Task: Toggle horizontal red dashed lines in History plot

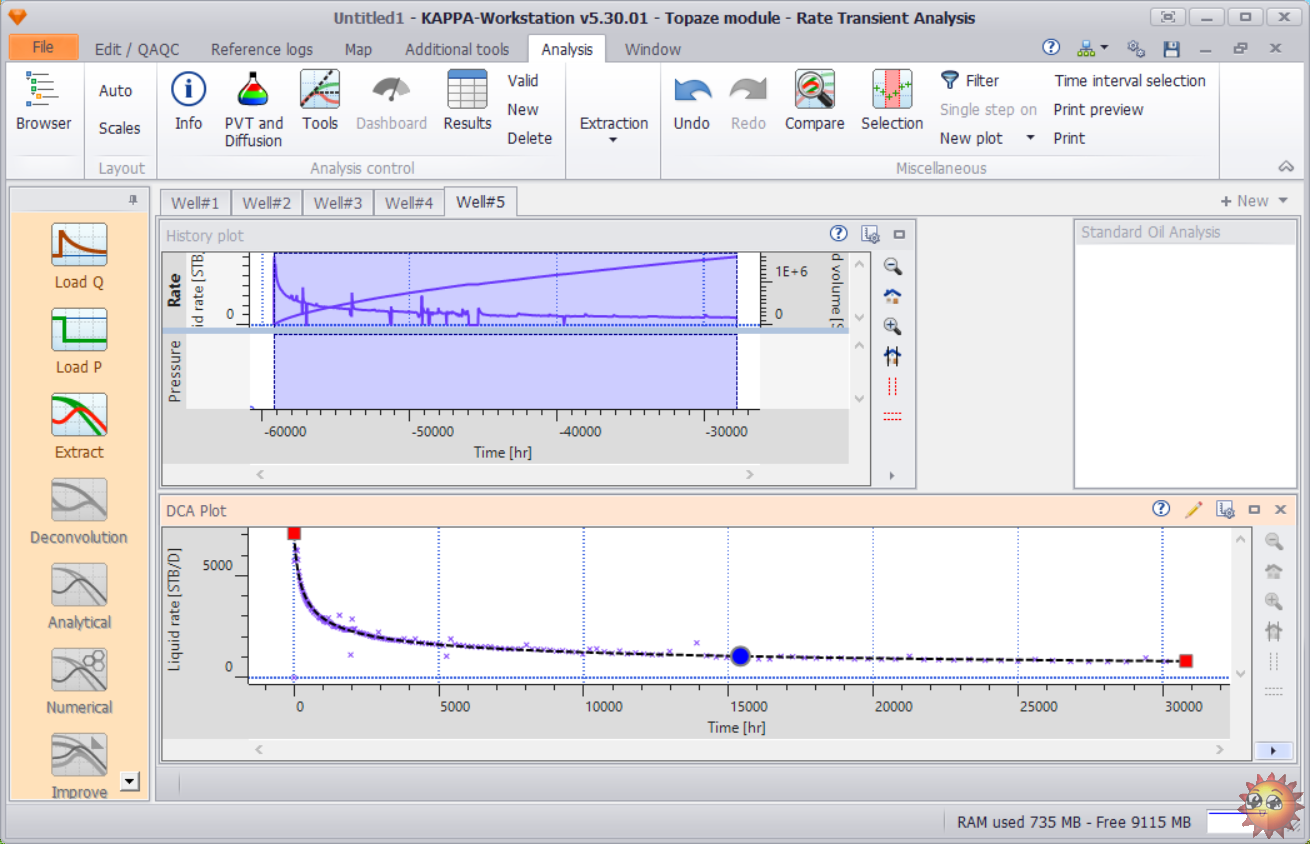Action: pyautogui.click(x=893, y=416)
